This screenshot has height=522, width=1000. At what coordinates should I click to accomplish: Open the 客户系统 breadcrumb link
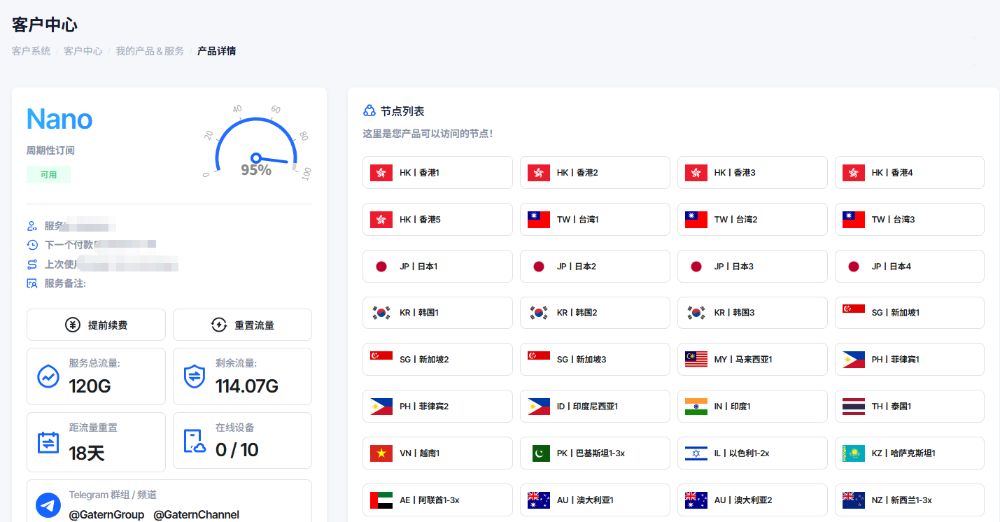31,51
